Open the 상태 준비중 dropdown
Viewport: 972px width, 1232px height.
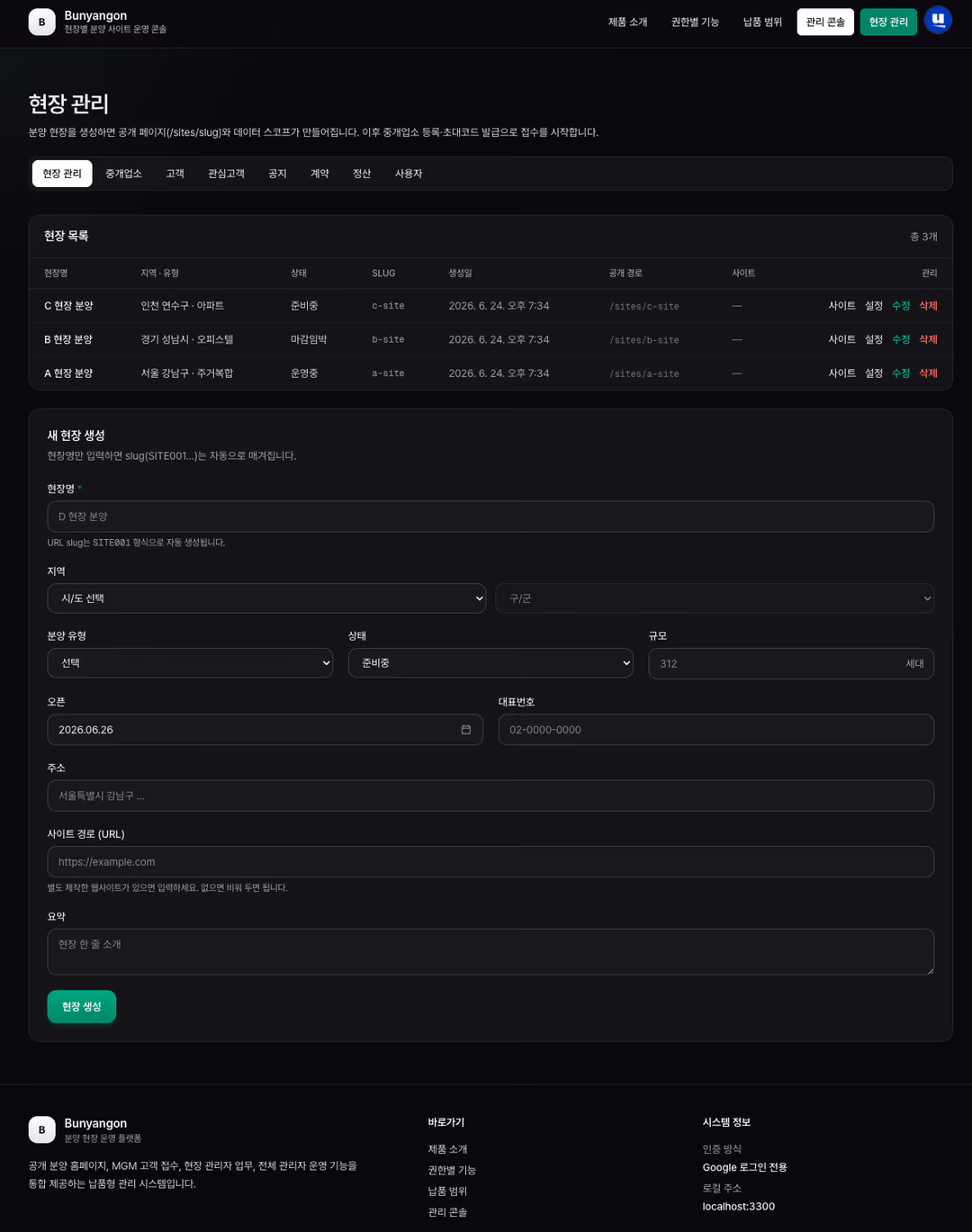coord(490,663)
